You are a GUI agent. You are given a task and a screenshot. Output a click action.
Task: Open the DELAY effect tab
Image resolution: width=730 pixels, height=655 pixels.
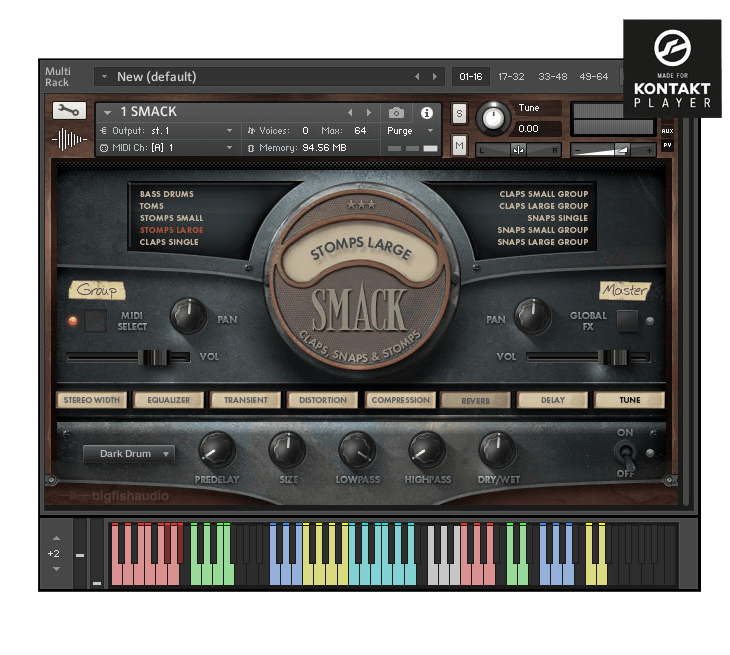[x=553, y=400]
